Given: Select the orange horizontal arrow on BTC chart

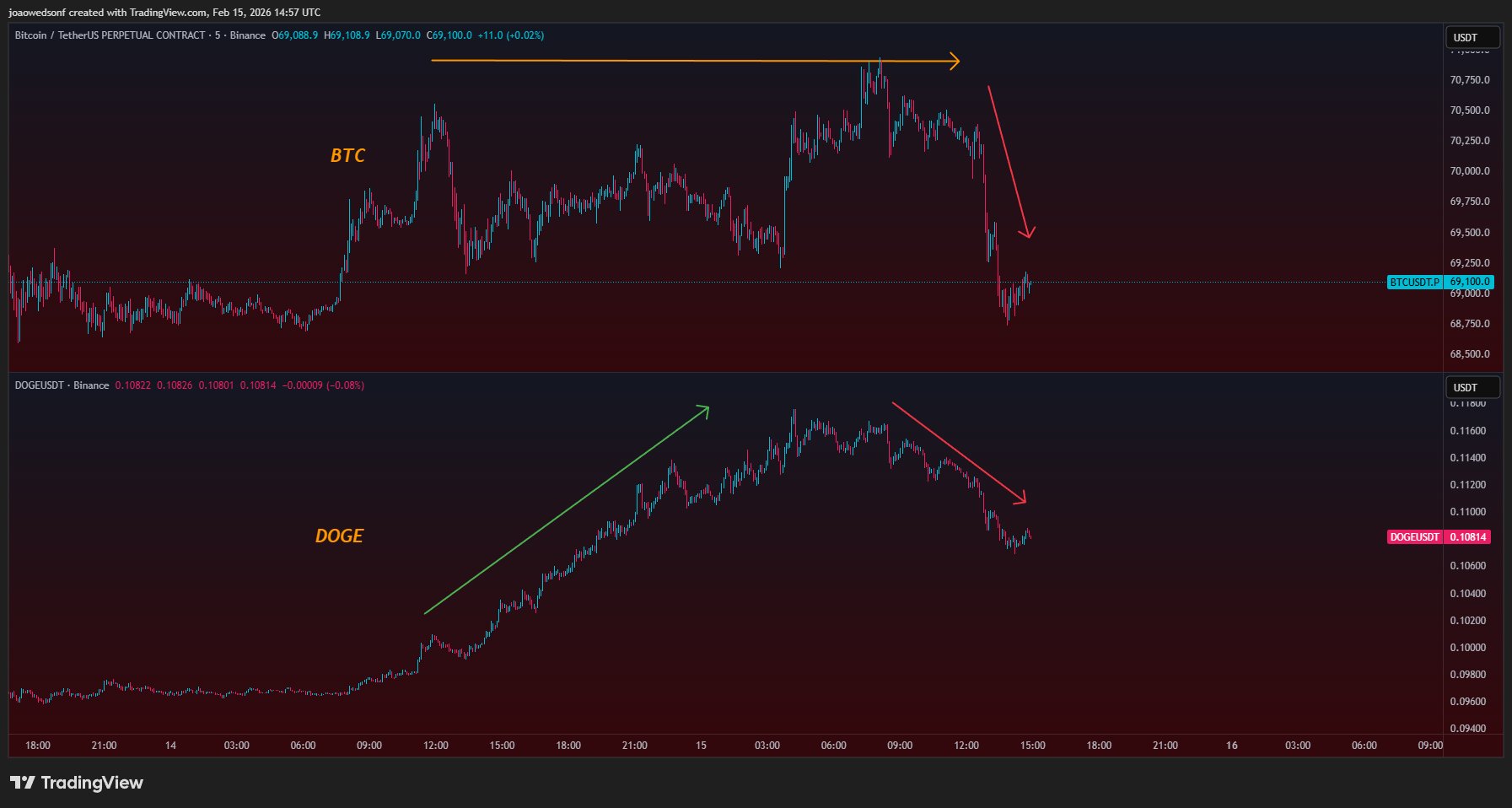Looking at the screenshot, I should tap(691, 61).
